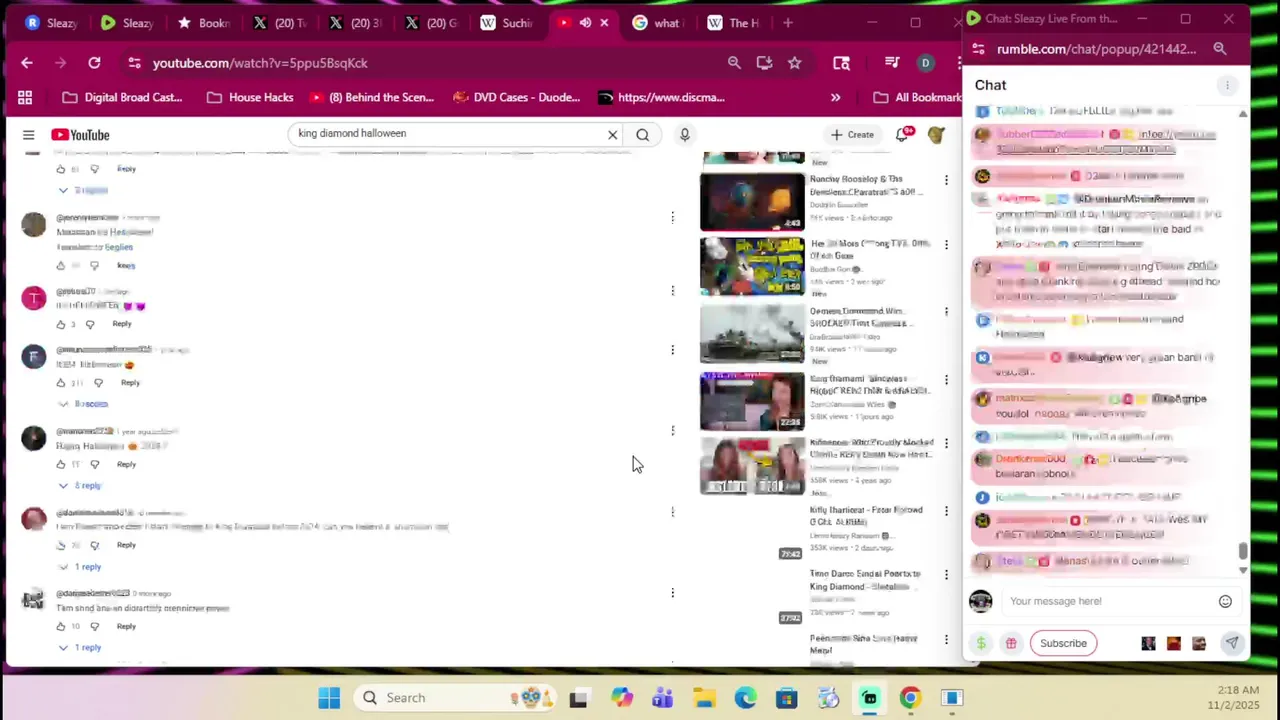The image size is (1280, 720).
Task: Open the YouTube account avatar menu
Action: [x=936, y=134]
